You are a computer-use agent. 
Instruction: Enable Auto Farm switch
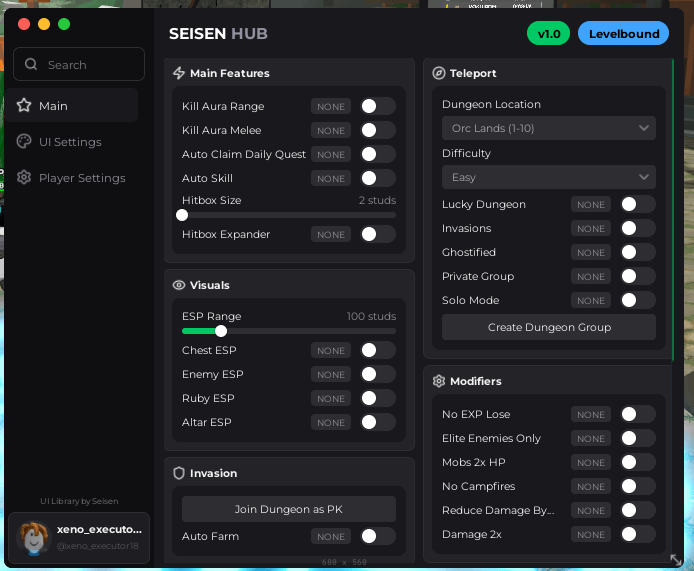click(378, 536)
